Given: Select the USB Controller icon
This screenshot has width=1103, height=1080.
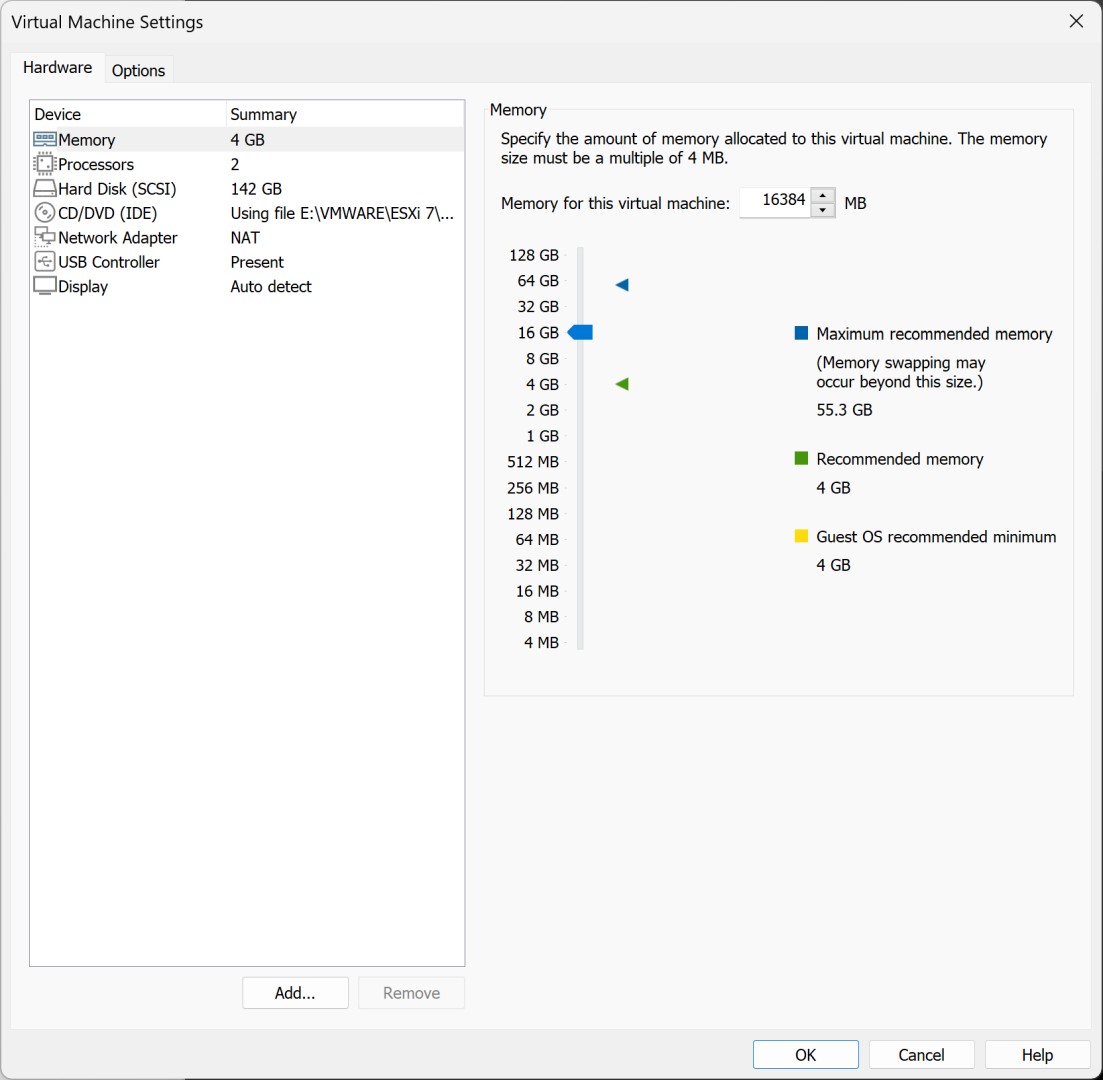Looking at the screenshot, I should coord(45,262).
